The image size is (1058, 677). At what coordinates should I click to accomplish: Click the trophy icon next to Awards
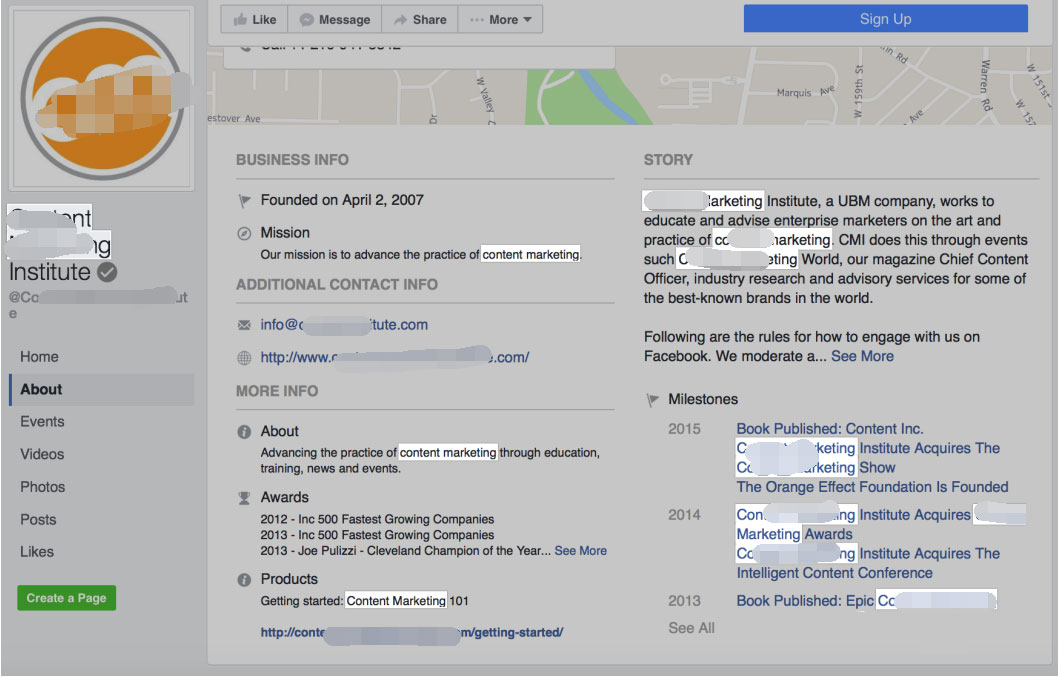244,498
